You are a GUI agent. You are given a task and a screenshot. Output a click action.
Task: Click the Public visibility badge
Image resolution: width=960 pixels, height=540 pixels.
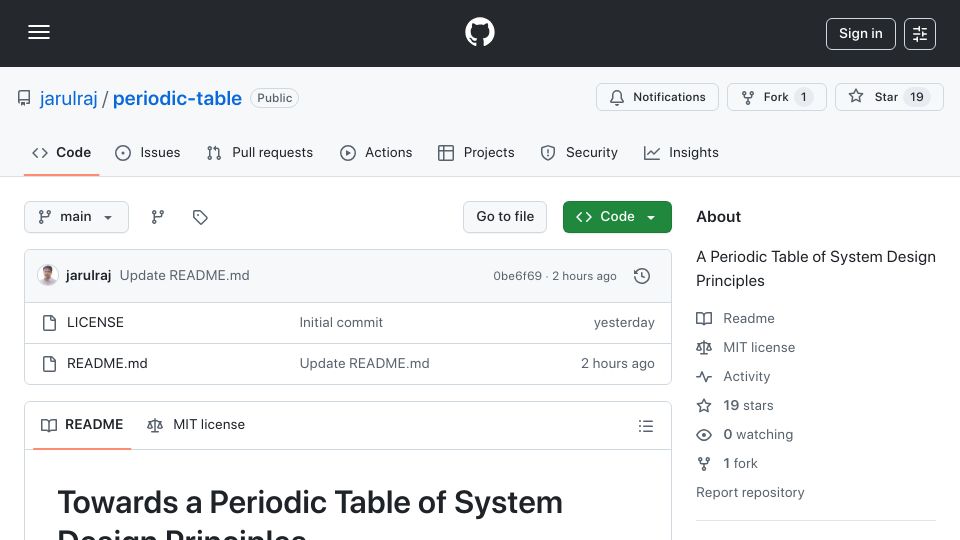click(274, 98)
